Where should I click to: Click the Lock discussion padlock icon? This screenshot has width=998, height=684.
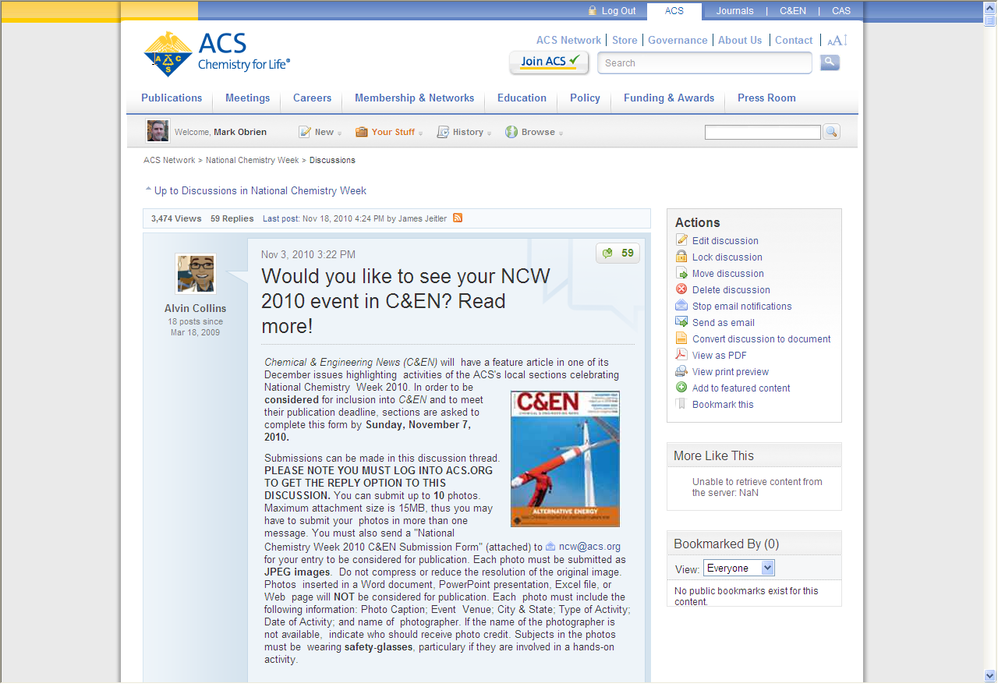(682, 257)
